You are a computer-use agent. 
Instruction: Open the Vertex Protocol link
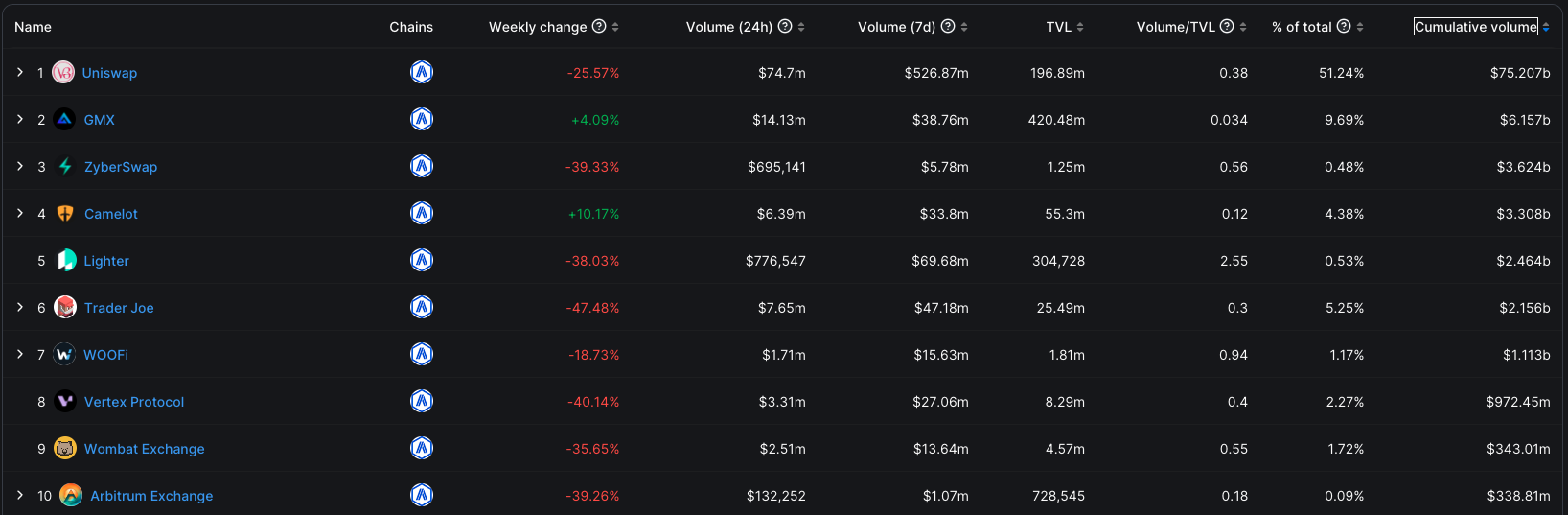134,402
